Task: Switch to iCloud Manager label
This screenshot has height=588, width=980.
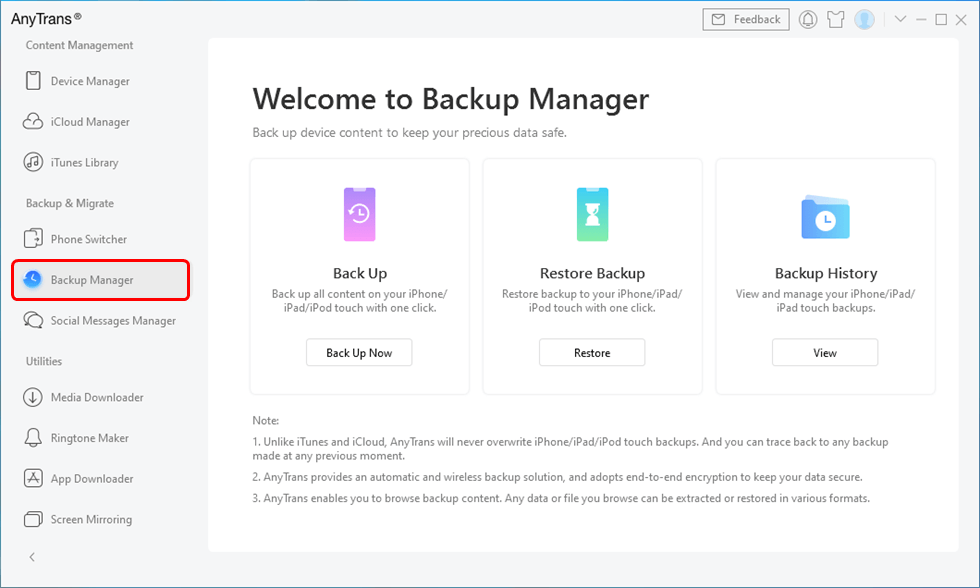Action: (90, 122)
